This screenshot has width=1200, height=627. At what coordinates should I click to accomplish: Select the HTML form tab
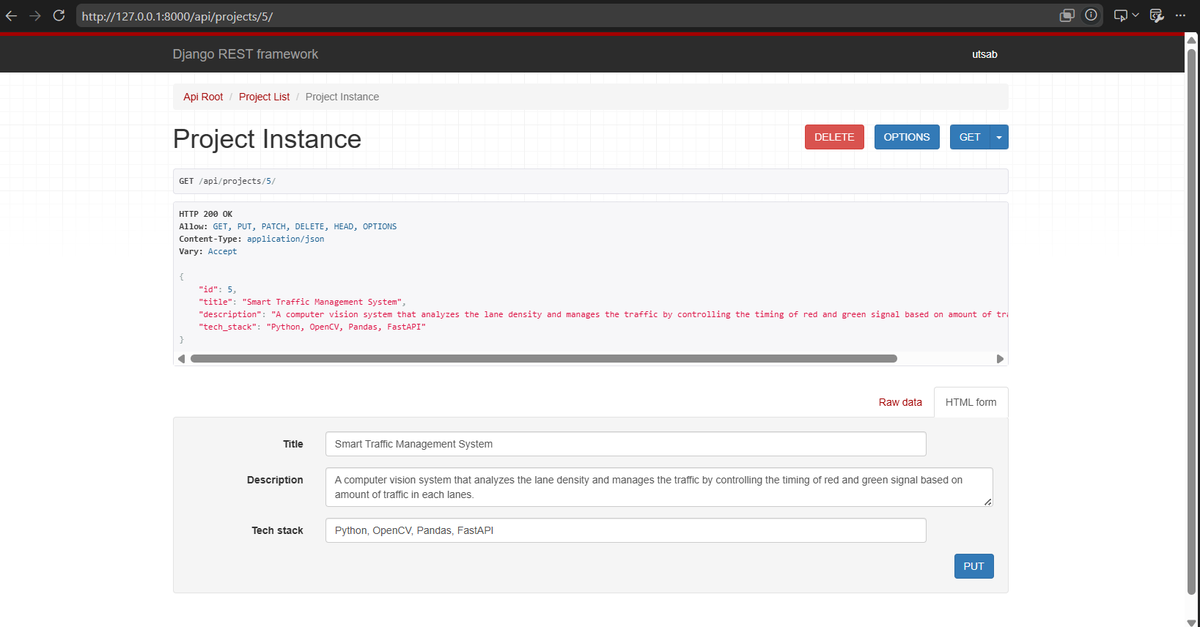click(971, 402)
